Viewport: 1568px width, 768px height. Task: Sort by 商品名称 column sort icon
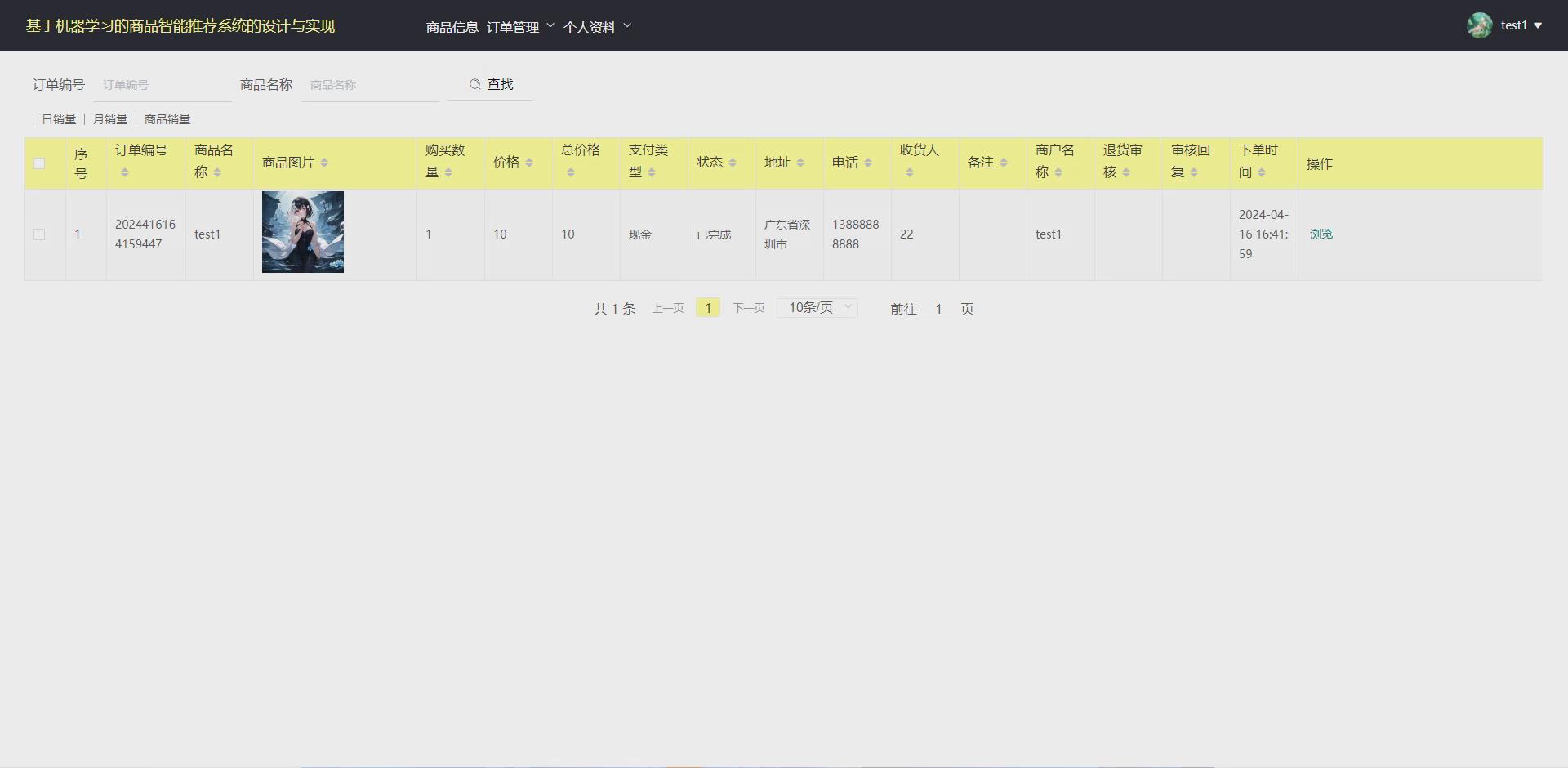click(x=217, y=172)
